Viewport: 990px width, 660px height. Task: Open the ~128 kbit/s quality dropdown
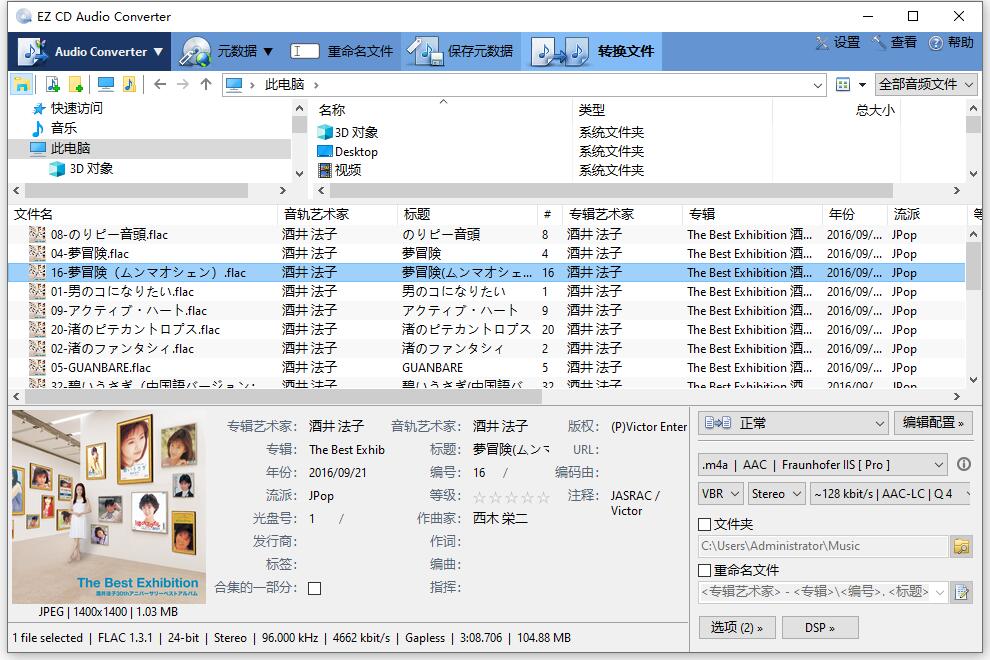[x=891, y=493]
